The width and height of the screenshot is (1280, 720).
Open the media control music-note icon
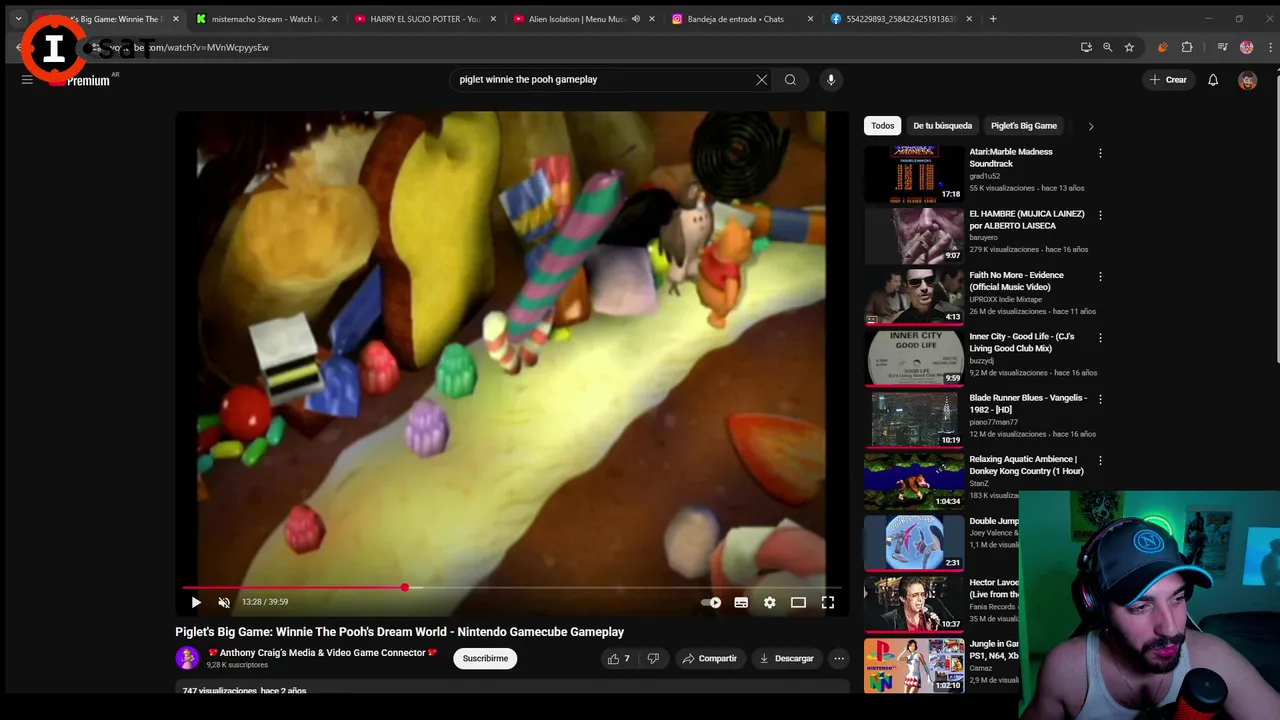[1222, 47]
